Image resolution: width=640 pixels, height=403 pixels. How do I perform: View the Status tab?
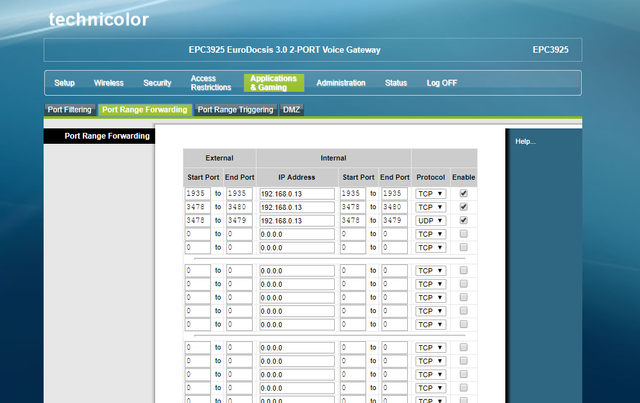[x=396, y=83]
